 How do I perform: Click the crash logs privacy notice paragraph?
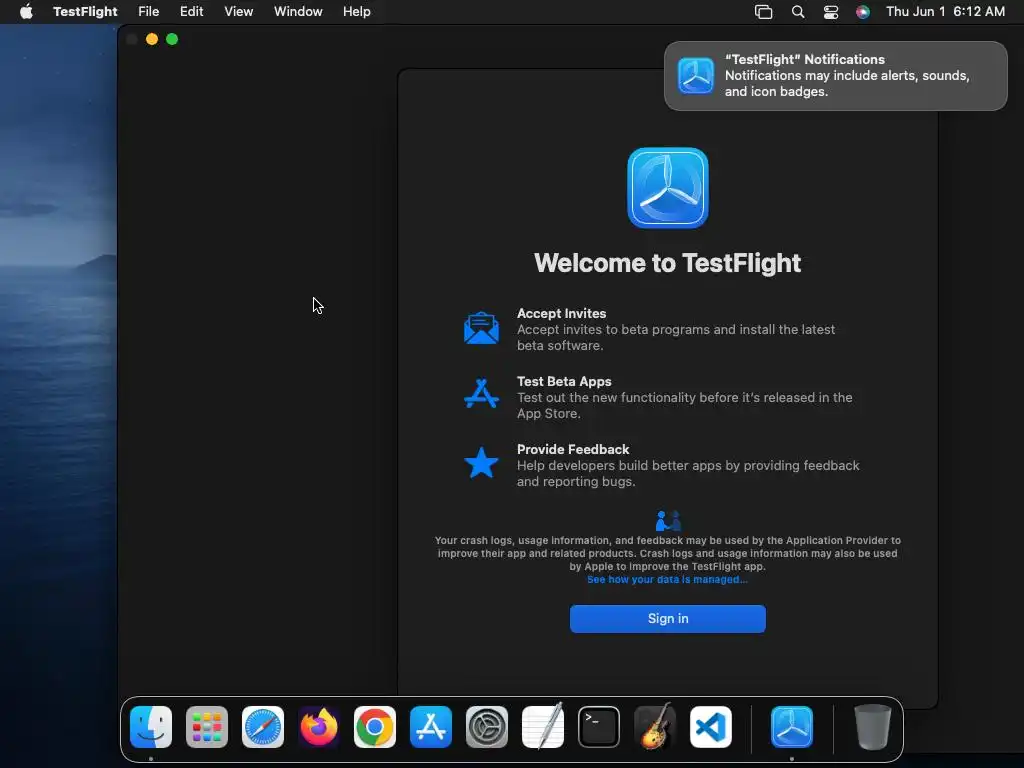[667, 553]
